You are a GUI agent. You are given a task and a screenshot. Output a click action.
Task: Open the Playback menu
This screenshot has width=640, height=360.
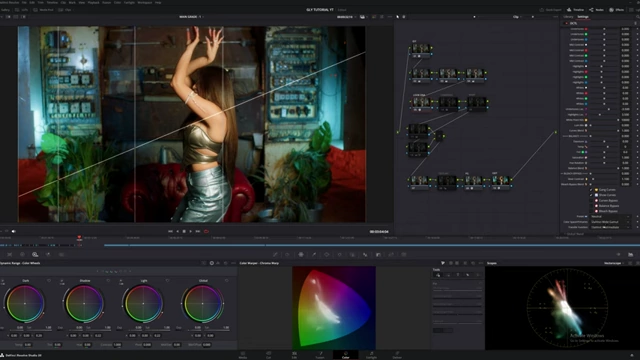coord(93,2)
